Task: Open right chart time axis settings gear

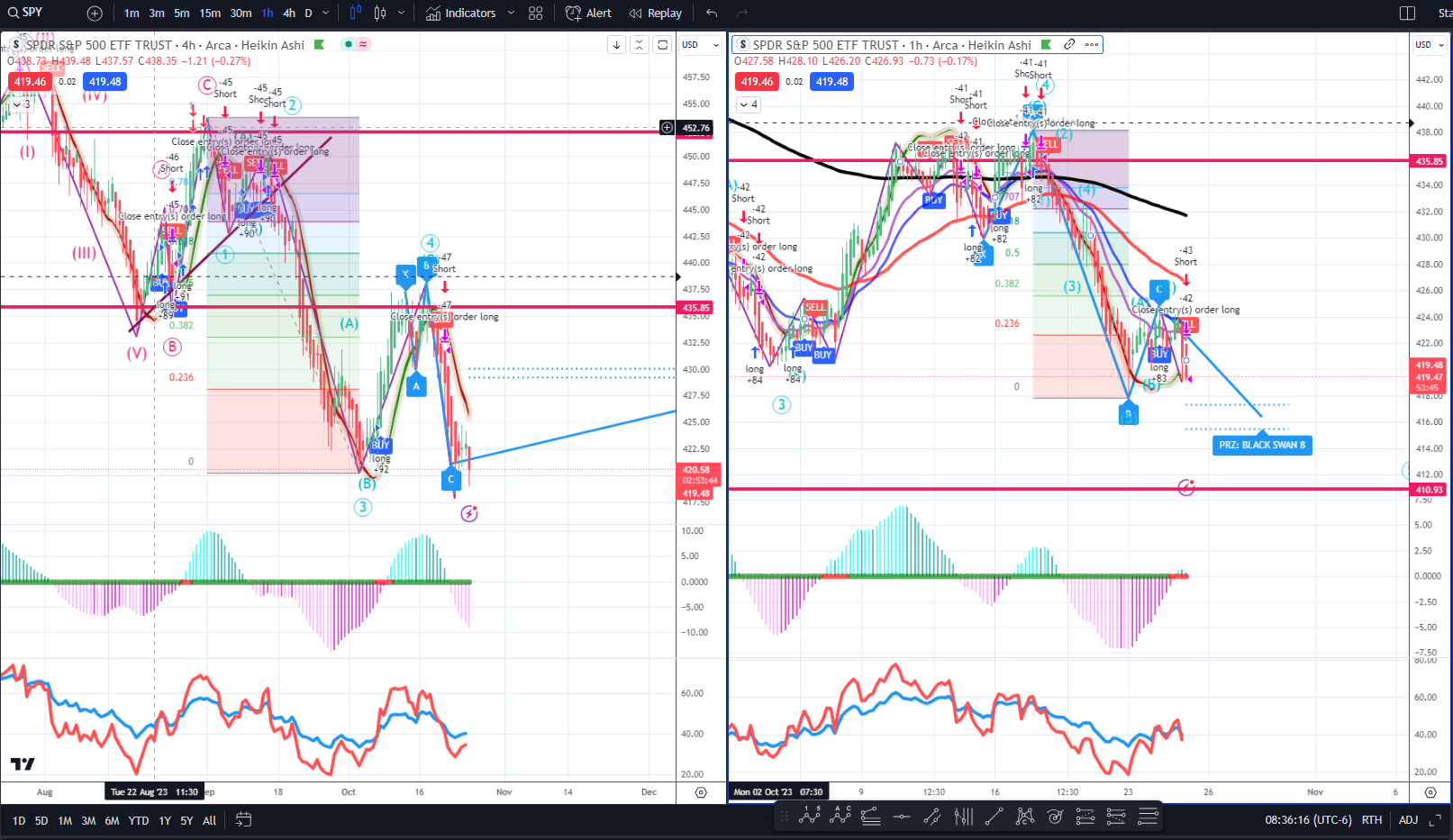Action: [x=1430, y=792]
